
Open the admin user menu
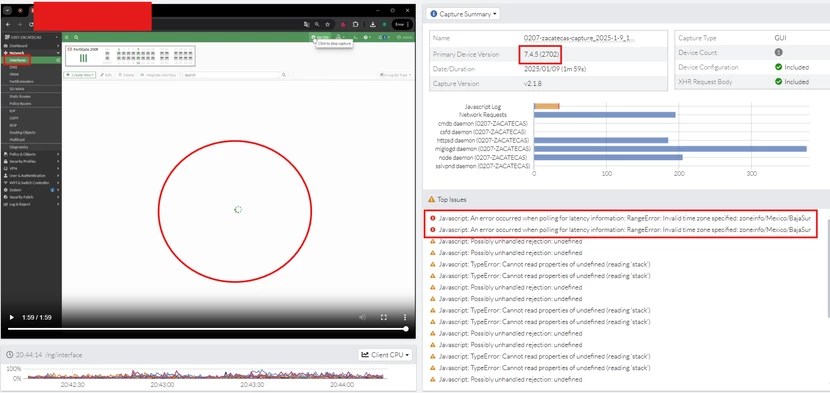(x=405, y=38)
